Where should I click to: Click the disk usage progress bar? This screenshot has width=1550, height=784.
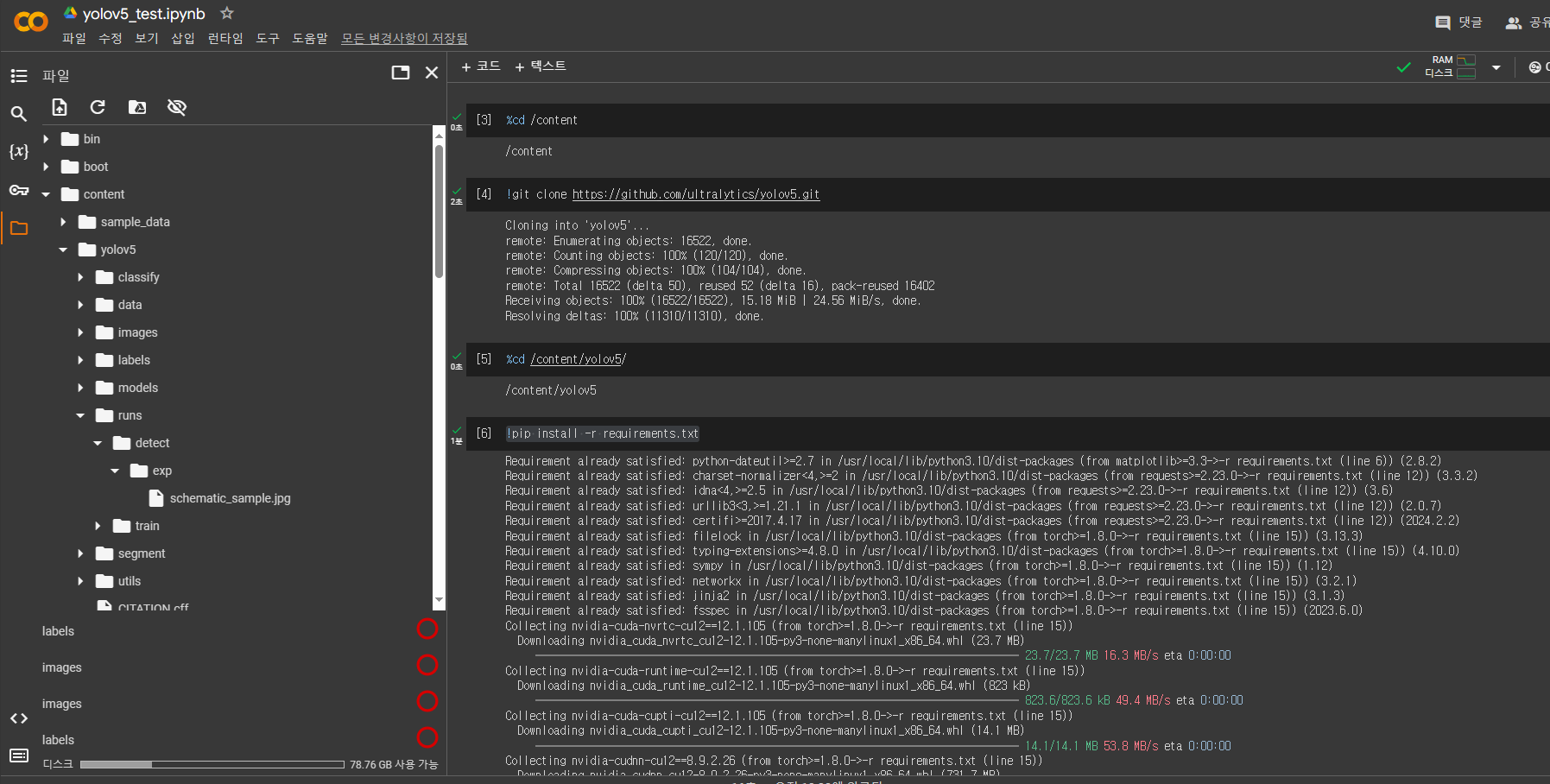click(x=212, y=764)
